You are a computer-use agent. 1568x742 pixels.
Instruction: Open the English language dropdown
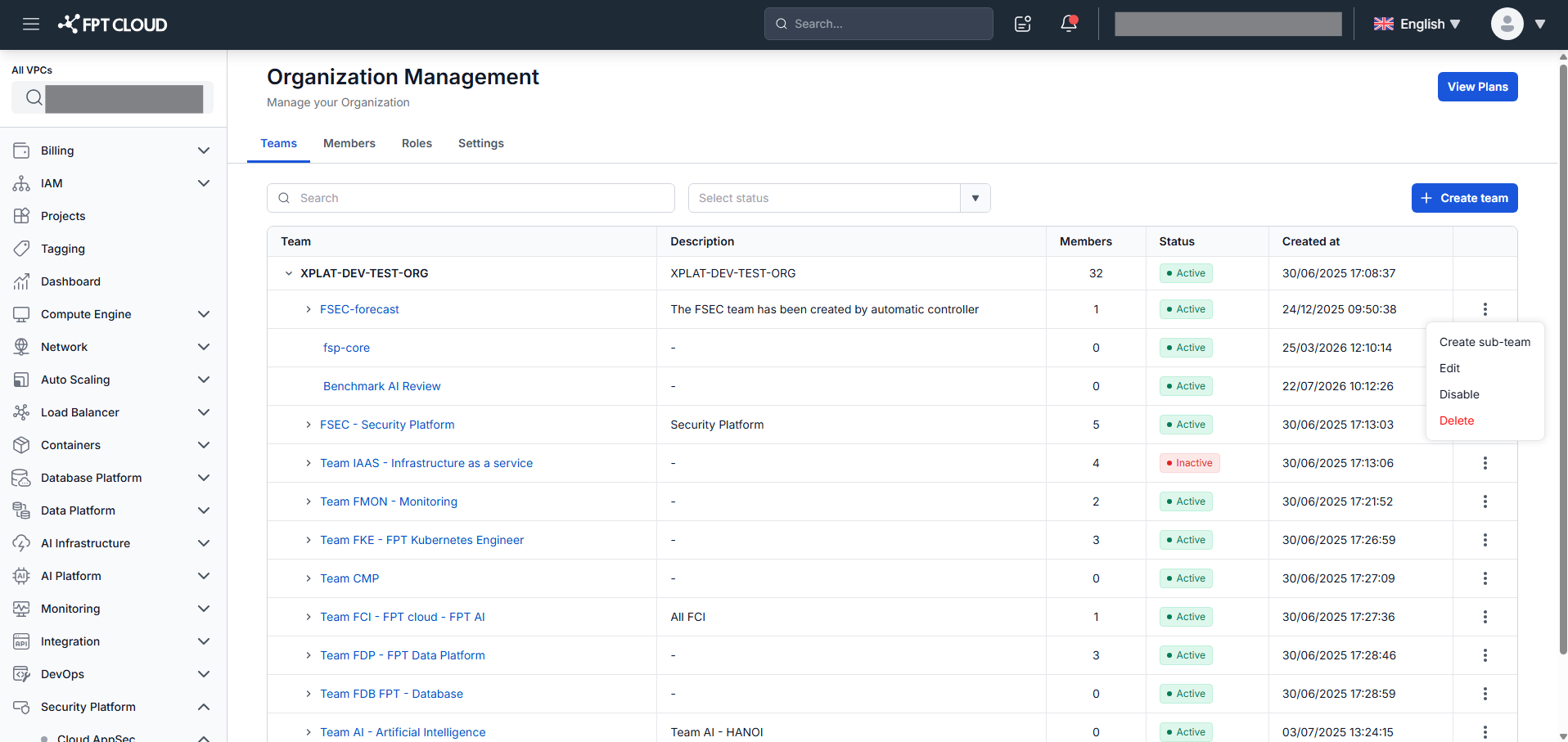click(x=1417, y=24)
